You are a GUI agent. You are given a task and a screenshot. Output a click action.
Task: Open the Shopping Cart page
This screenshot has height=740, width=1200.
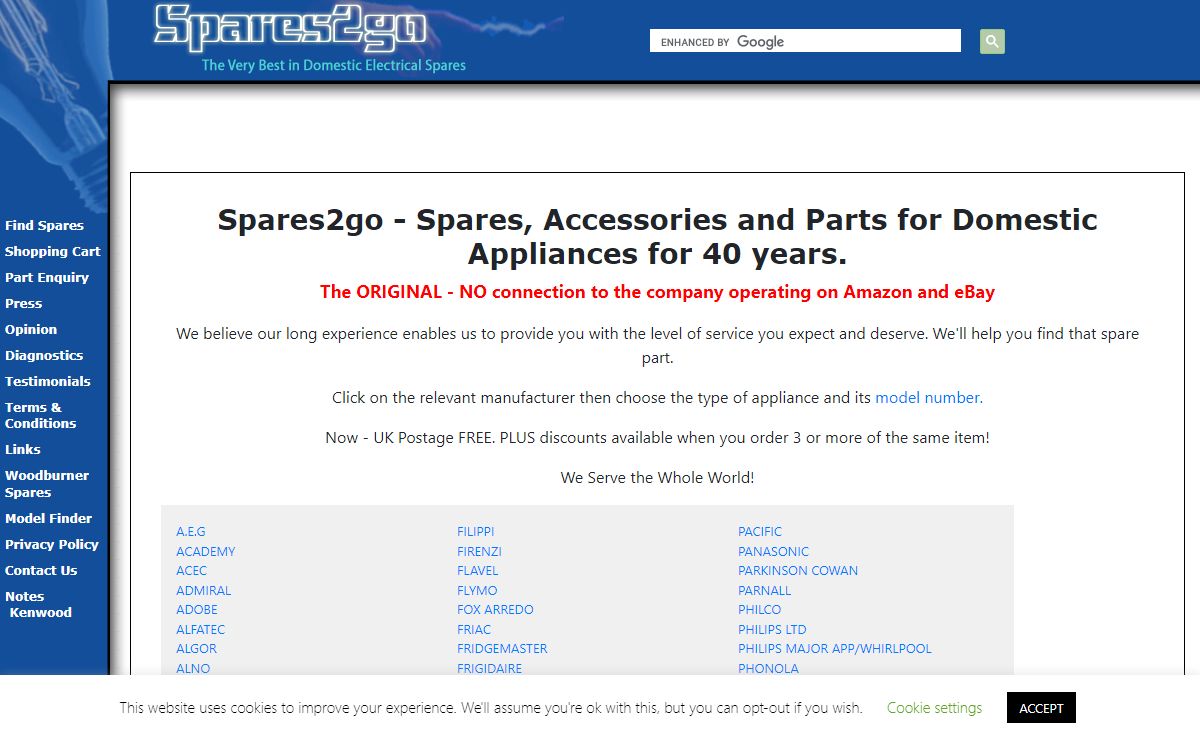[52, 252]
